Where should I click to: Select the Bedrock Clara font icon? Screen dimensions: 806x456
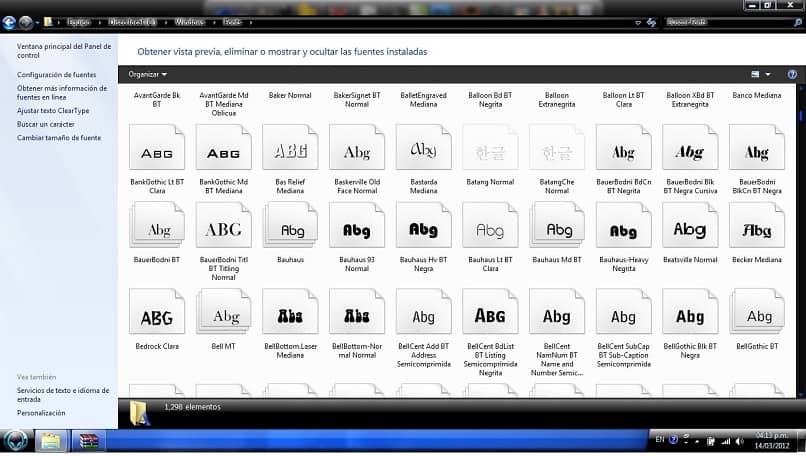point(157,312)
